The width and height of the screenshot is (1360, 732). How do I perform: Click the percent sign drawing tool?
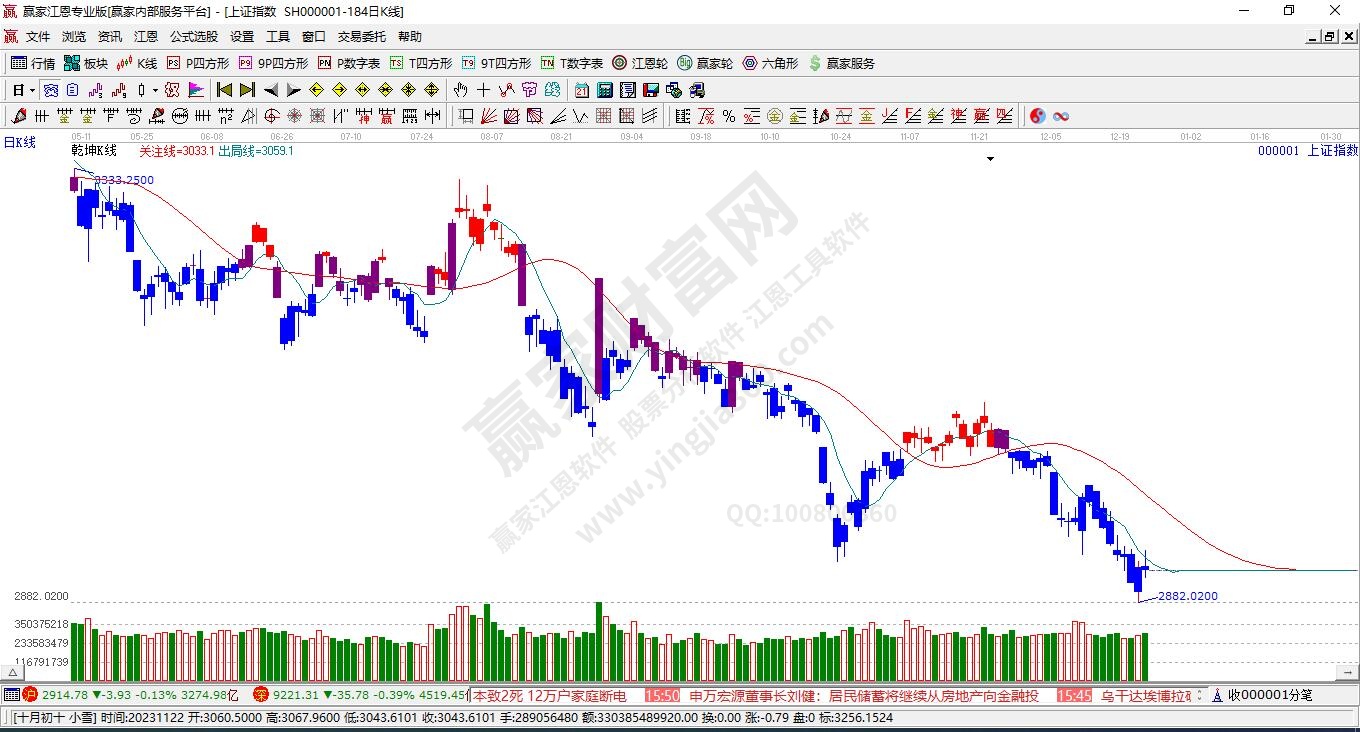click(x=729, y=116)
